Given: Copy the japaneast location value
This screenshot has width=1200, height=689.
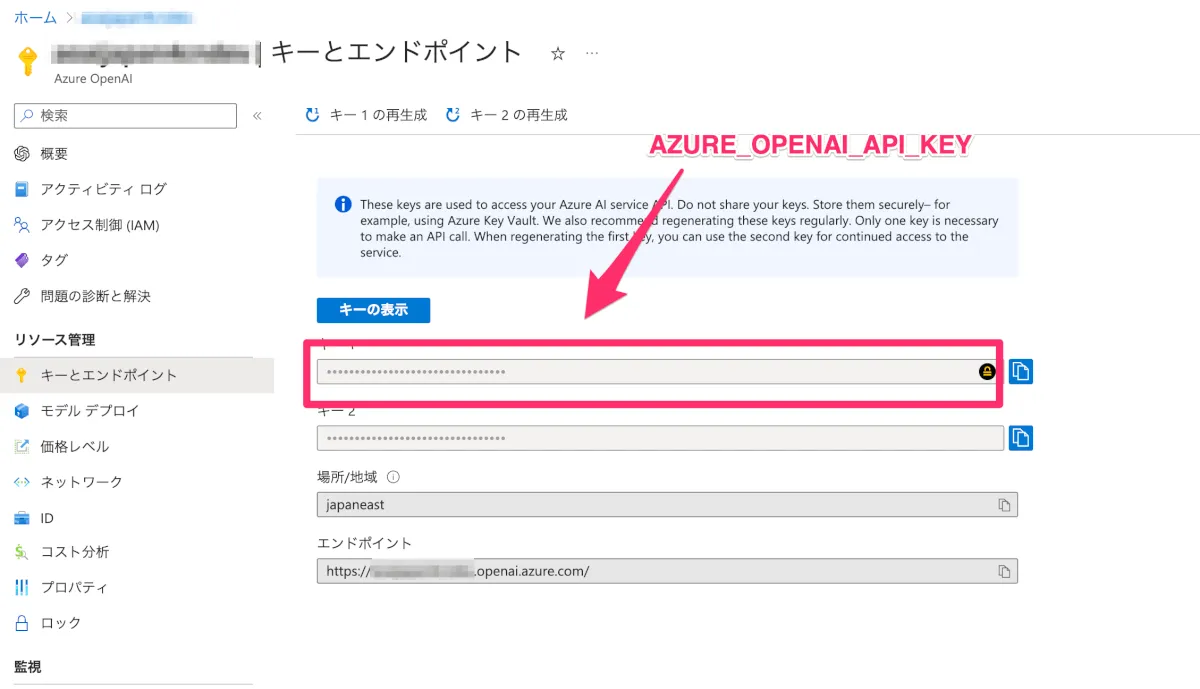Looking at the screenshot, I should [1004, 505].
